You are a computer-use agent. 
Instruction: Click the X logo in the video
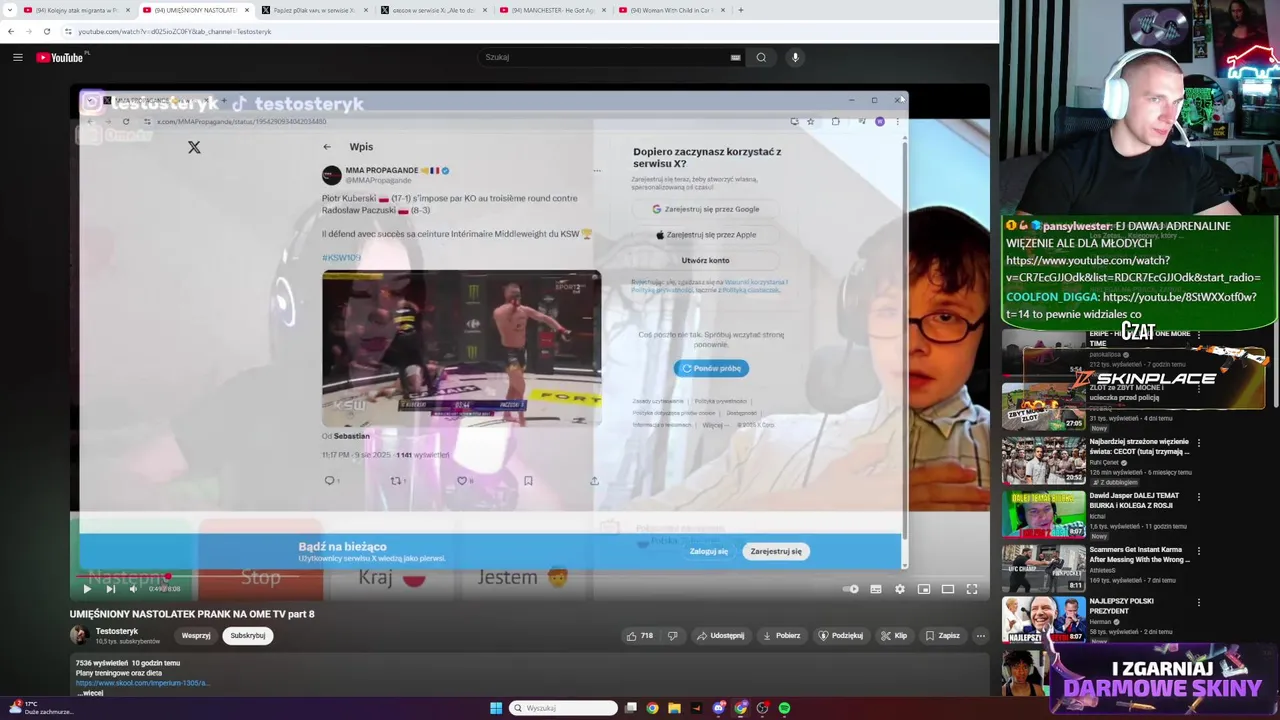coord(194,147)
